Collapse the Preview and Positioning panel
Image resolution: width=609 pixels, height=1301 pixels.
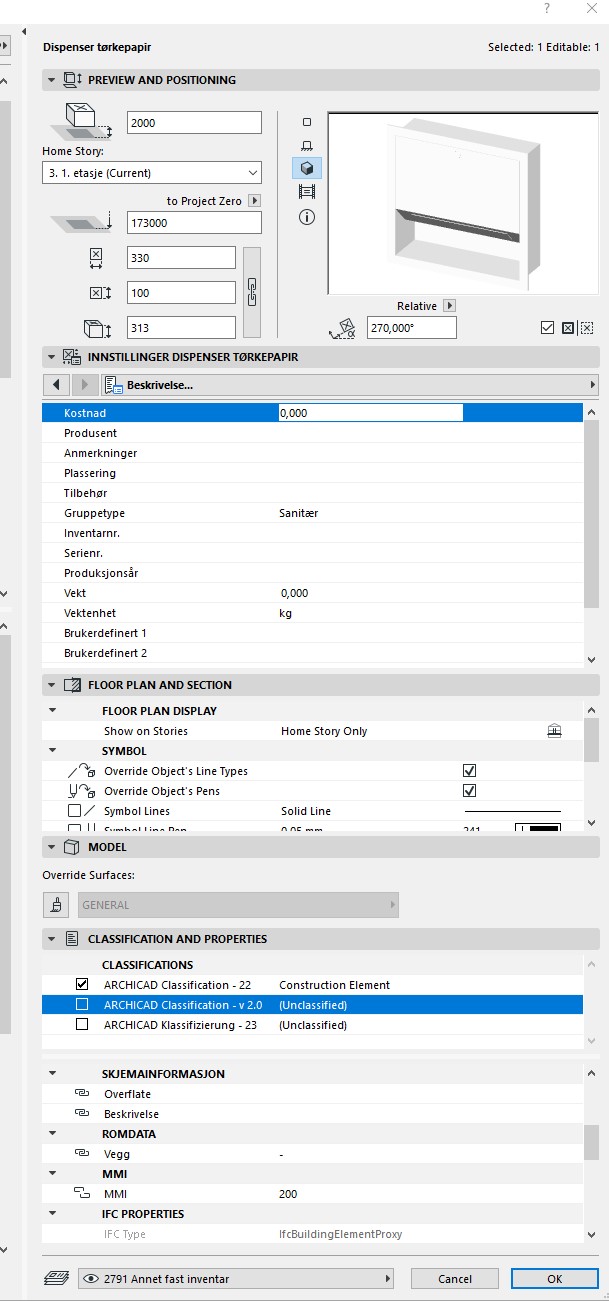coord(50,80)
